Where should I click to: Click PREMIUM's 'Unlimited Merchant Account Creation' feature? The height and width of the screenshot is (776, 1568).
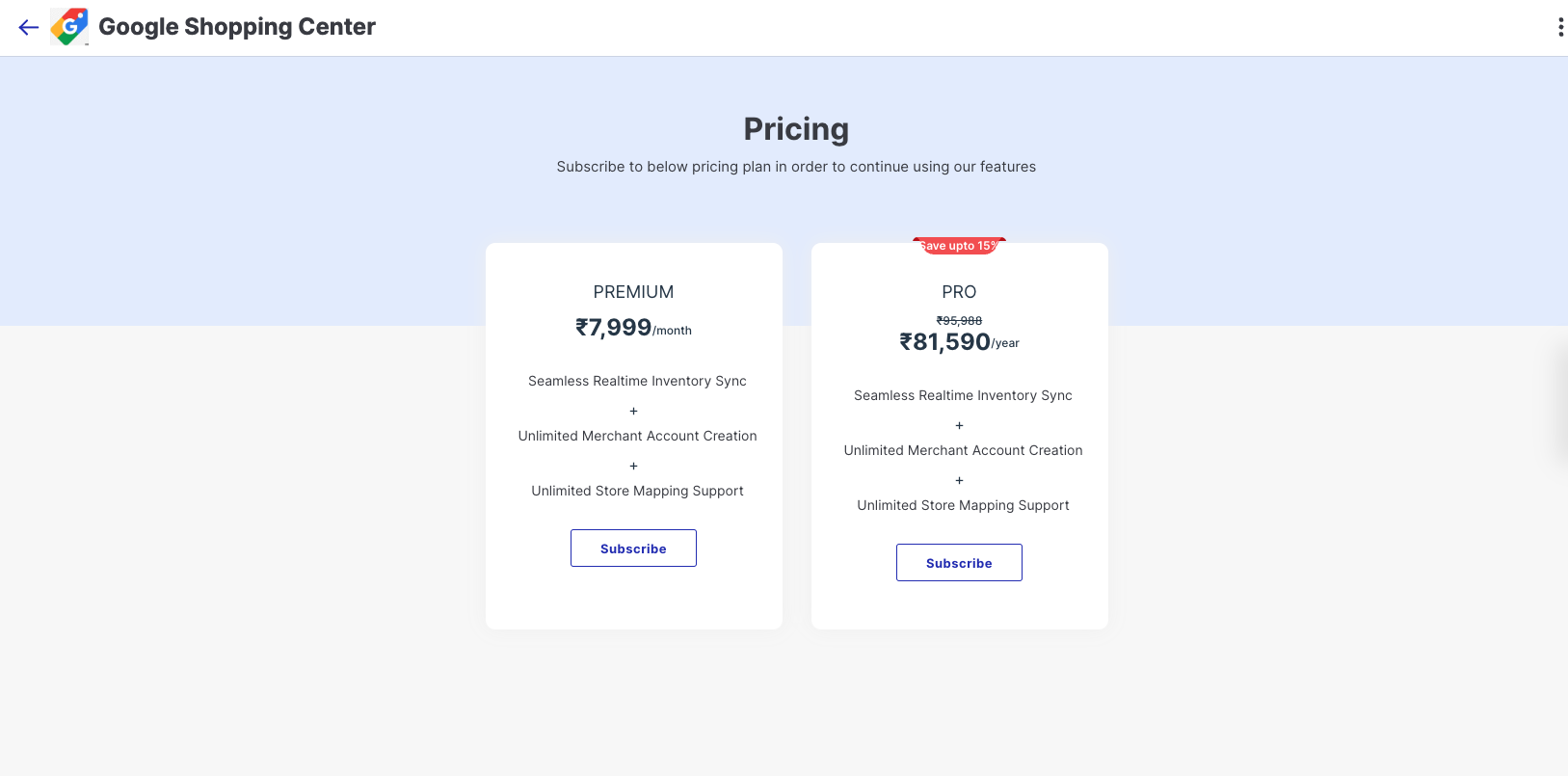[637, 436]
